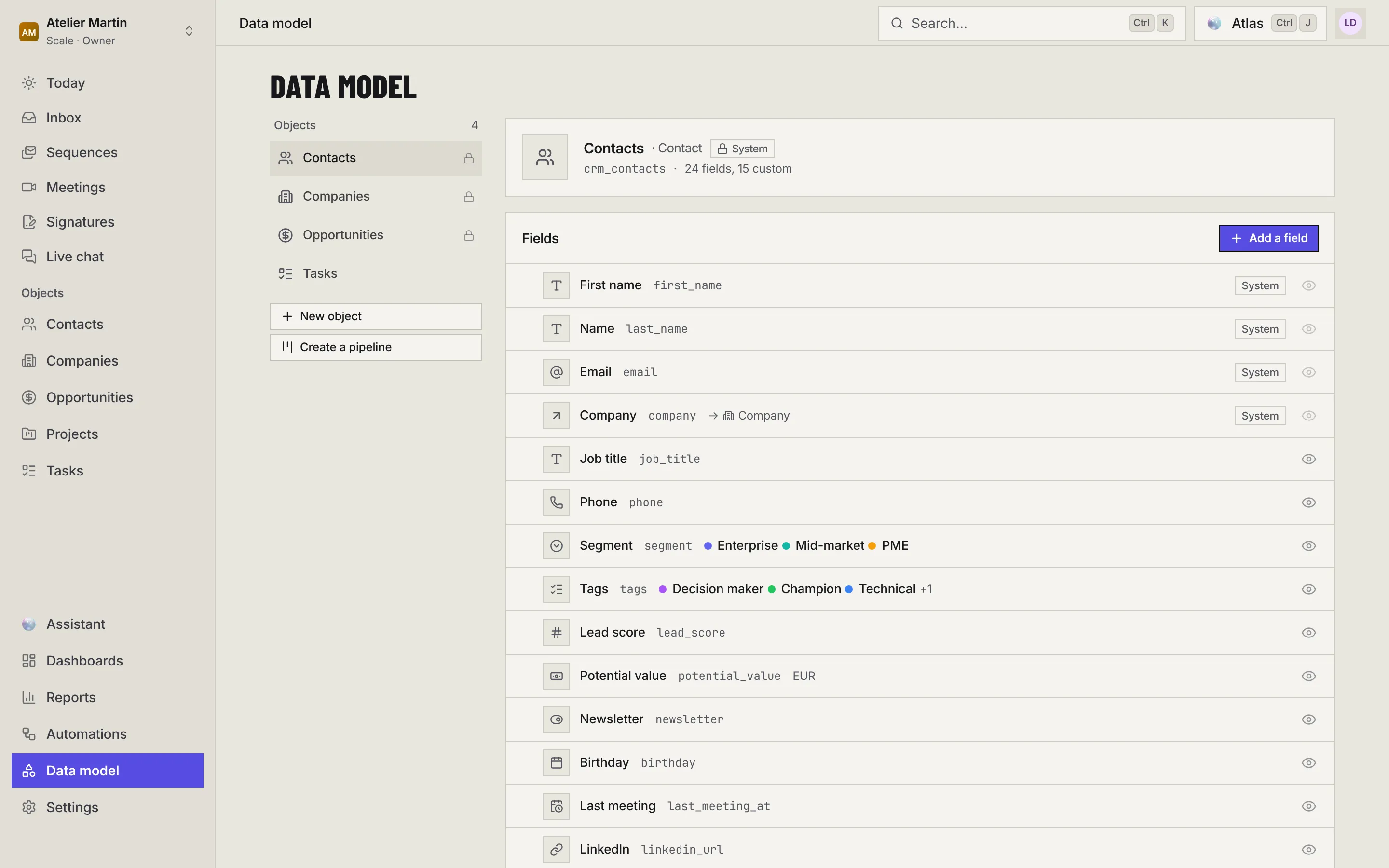Click the +1 more tags indicator
Image resolution: width=1389 pixels, height=868 pixels.
click(x=926, y=590)
